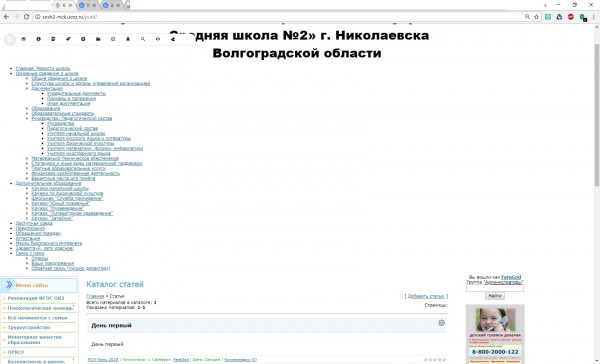Open the Учредительные документы link
The width and height of the screenshot is (600, 364).
pos(77,93)
